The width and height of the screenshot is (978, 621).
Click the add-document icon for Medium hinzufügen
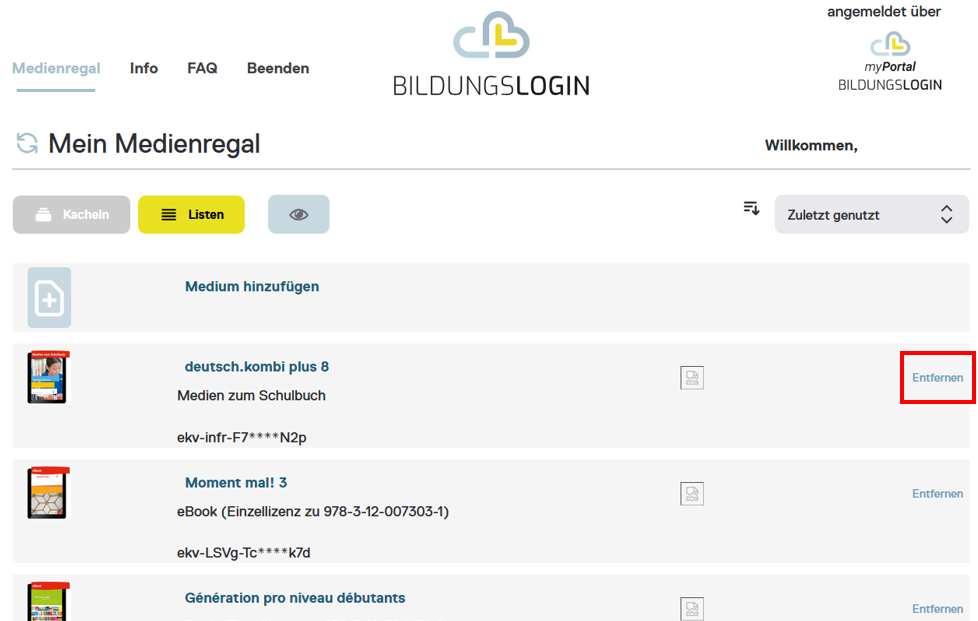click(x=49, y=297)
